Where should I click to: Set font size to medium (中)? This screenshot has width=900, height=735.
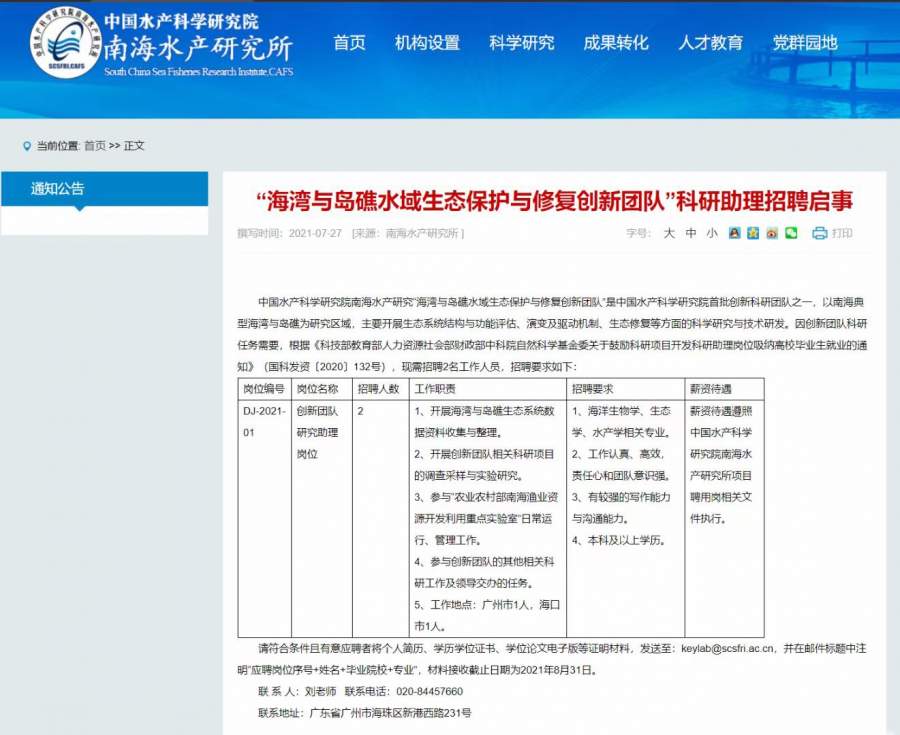click(x=691, y=233)
